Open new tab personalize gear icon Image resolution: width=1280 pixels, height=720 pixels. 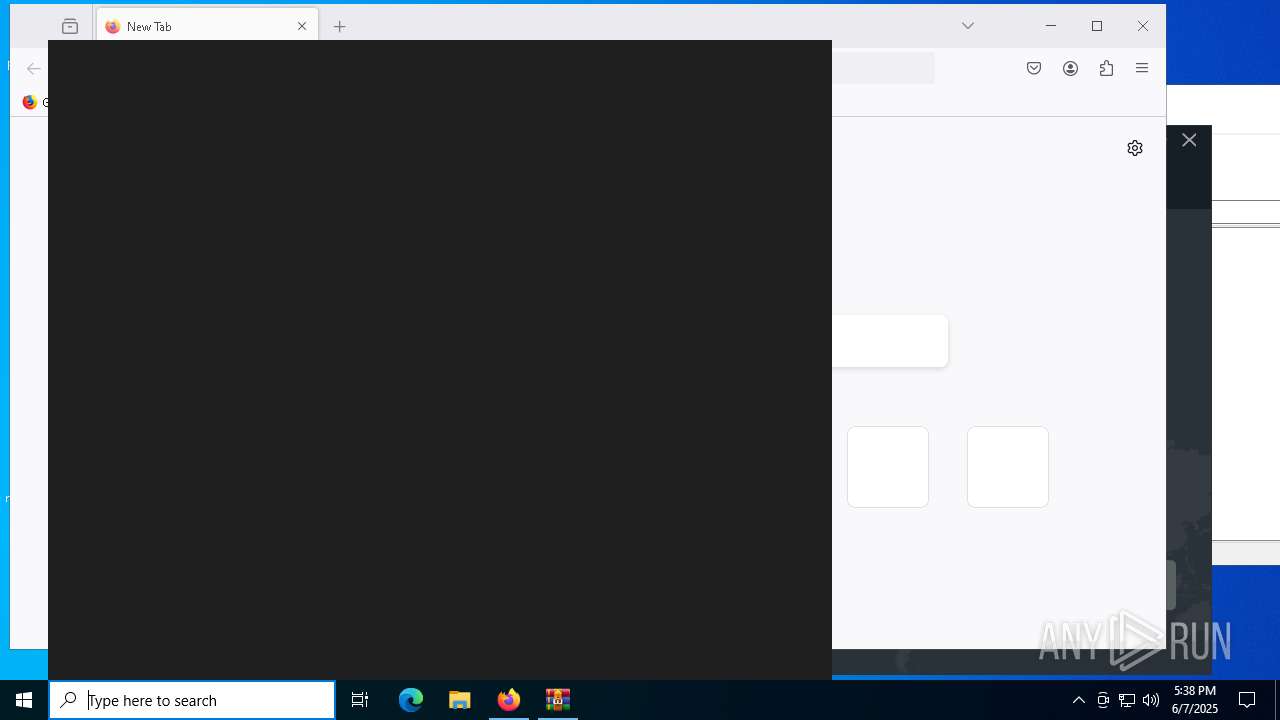coord(1135,148)
